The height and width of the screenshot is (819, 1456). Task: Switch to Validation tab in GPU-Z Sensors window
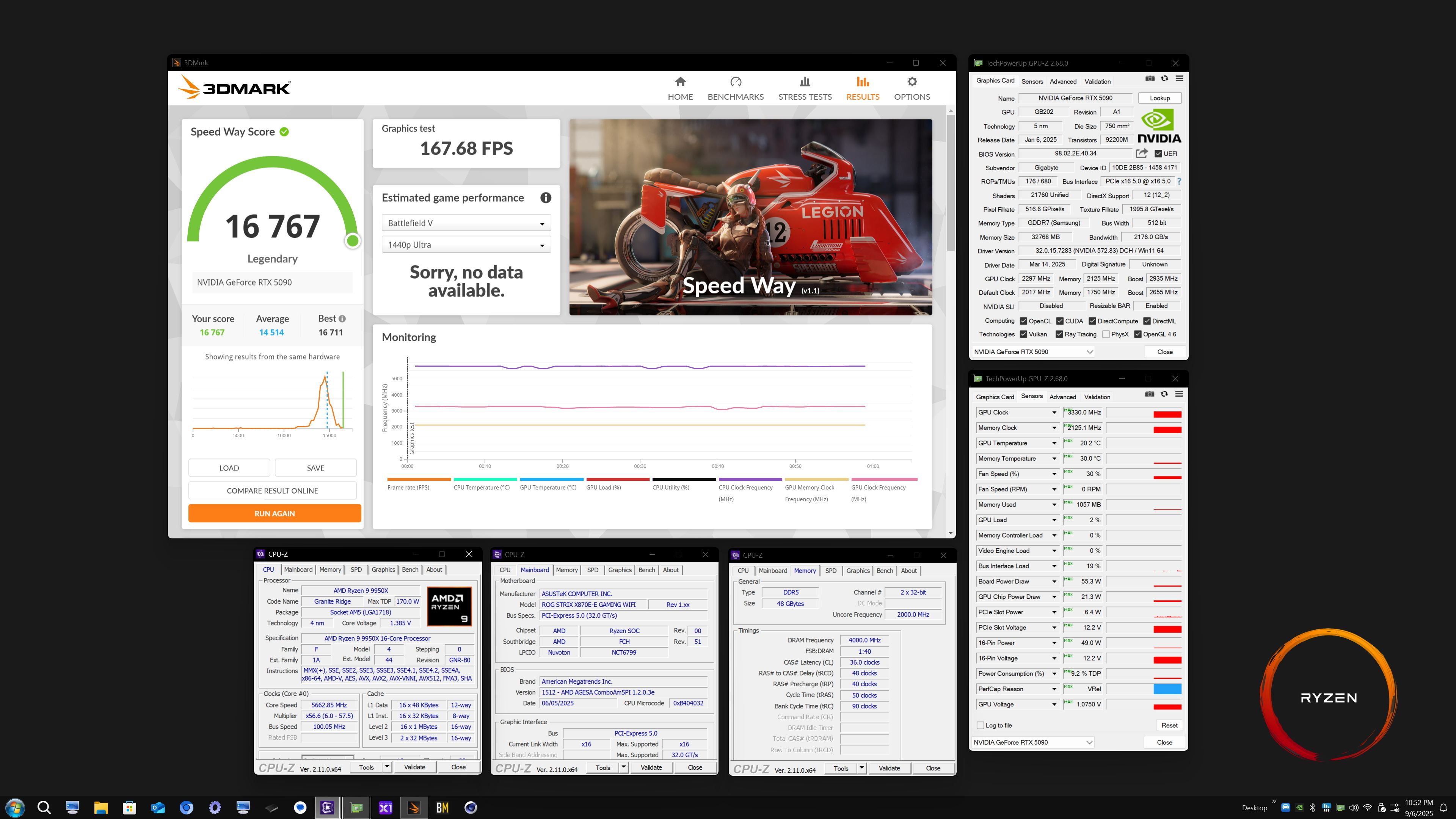tap(1097, 397)
